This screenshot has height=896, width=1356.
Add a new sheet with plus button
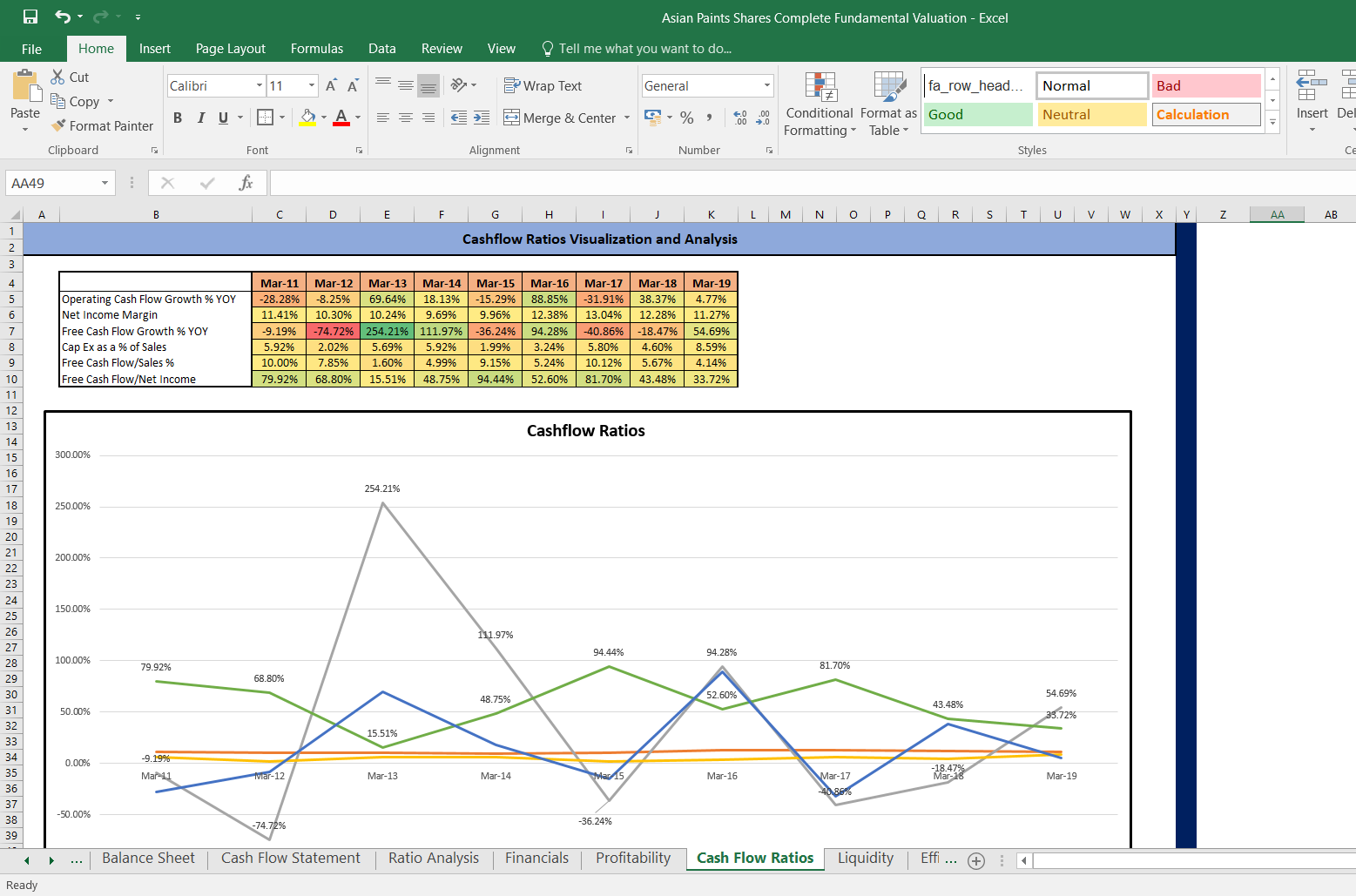click(976, 860)
